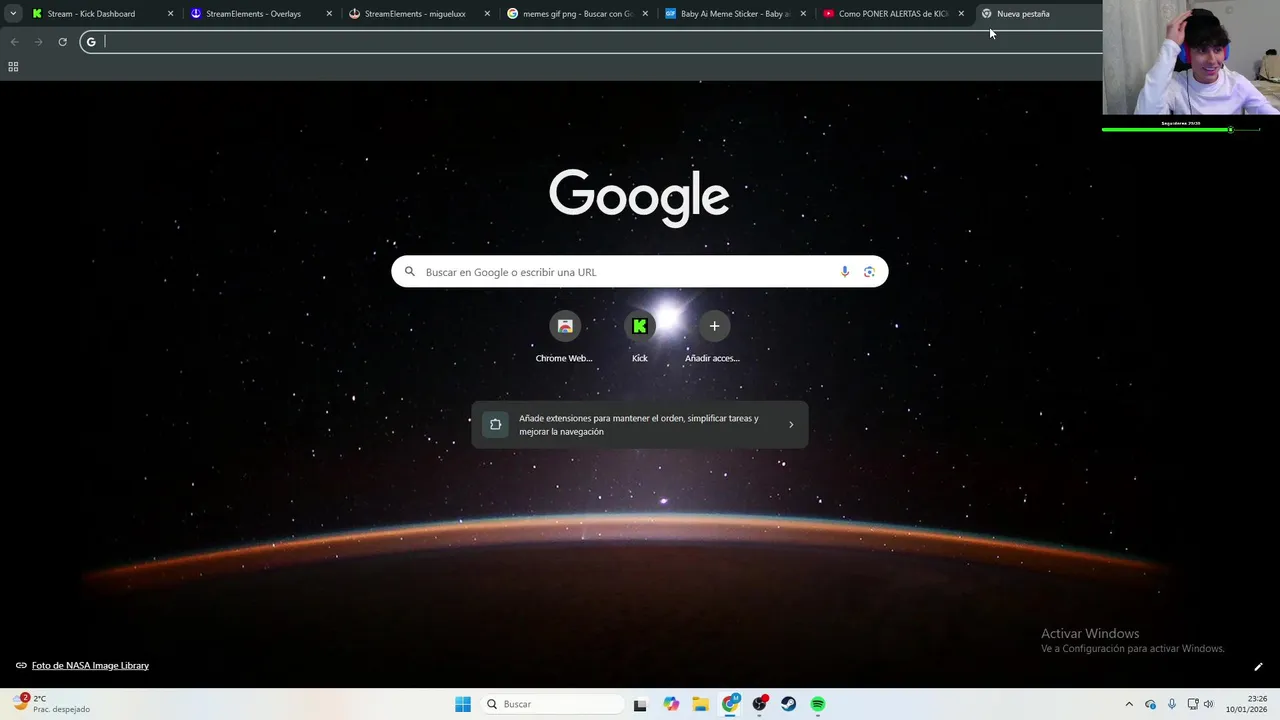
Task: Open Steam from the taskbar
Action: pyautogui.click(x=789, y=704)
